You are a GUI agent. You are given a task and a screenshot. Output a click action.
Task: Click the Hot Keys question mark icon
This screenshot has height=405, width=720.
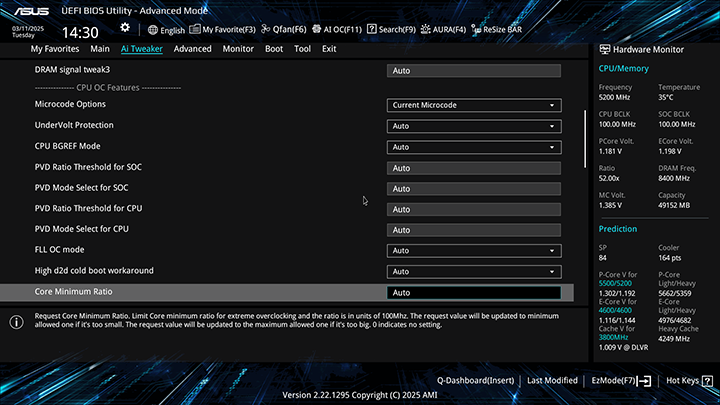pos(706,381)
